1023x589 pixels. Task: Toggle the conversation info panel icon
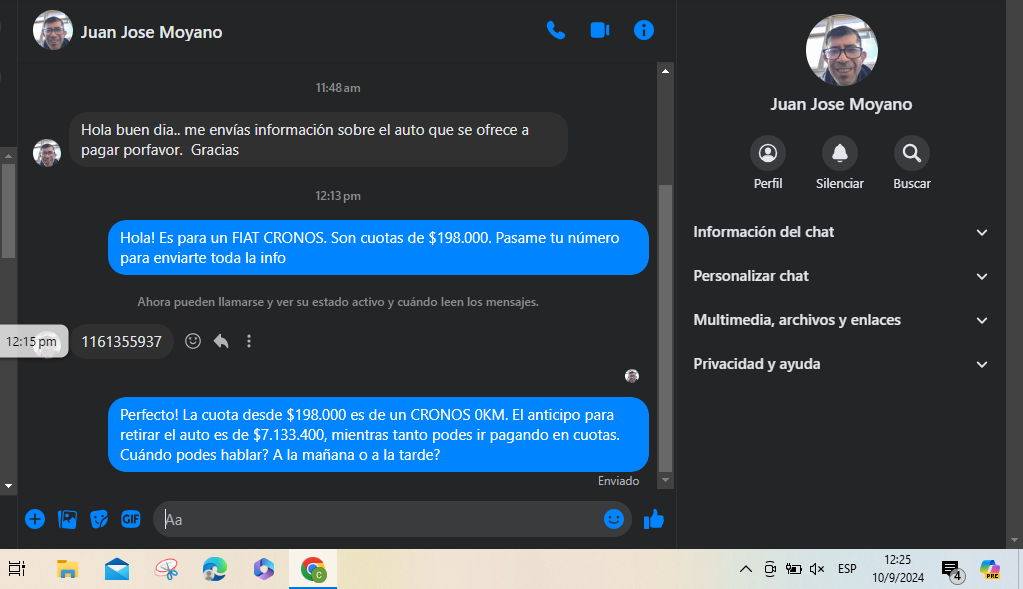coord(643,31)
